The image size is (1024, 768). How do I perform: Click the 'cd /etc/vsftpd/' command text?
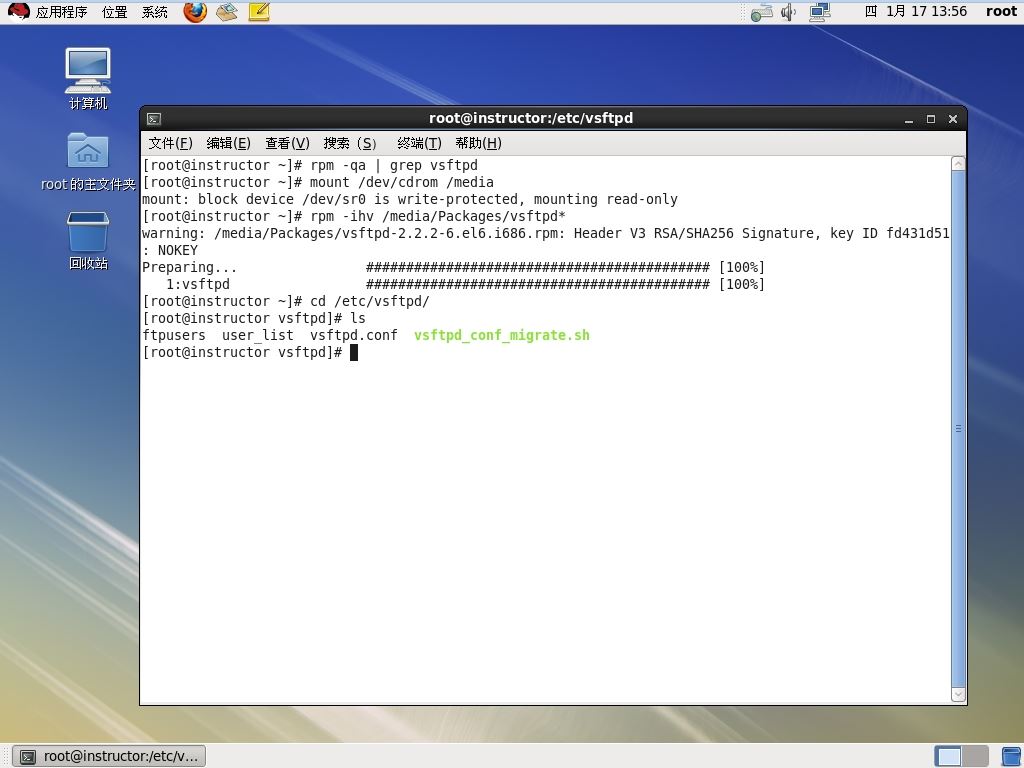(x=370, y=301)
